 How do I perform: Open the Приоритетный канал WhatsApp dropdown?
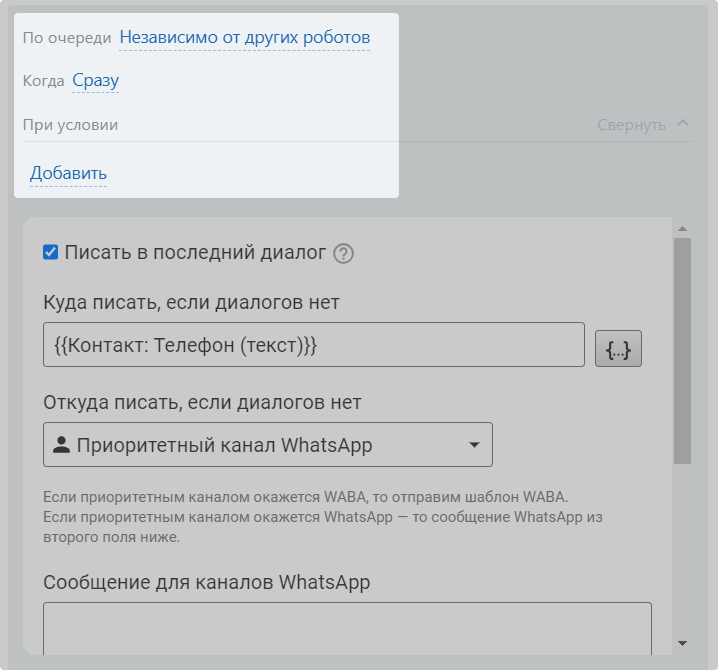[267, 445]
